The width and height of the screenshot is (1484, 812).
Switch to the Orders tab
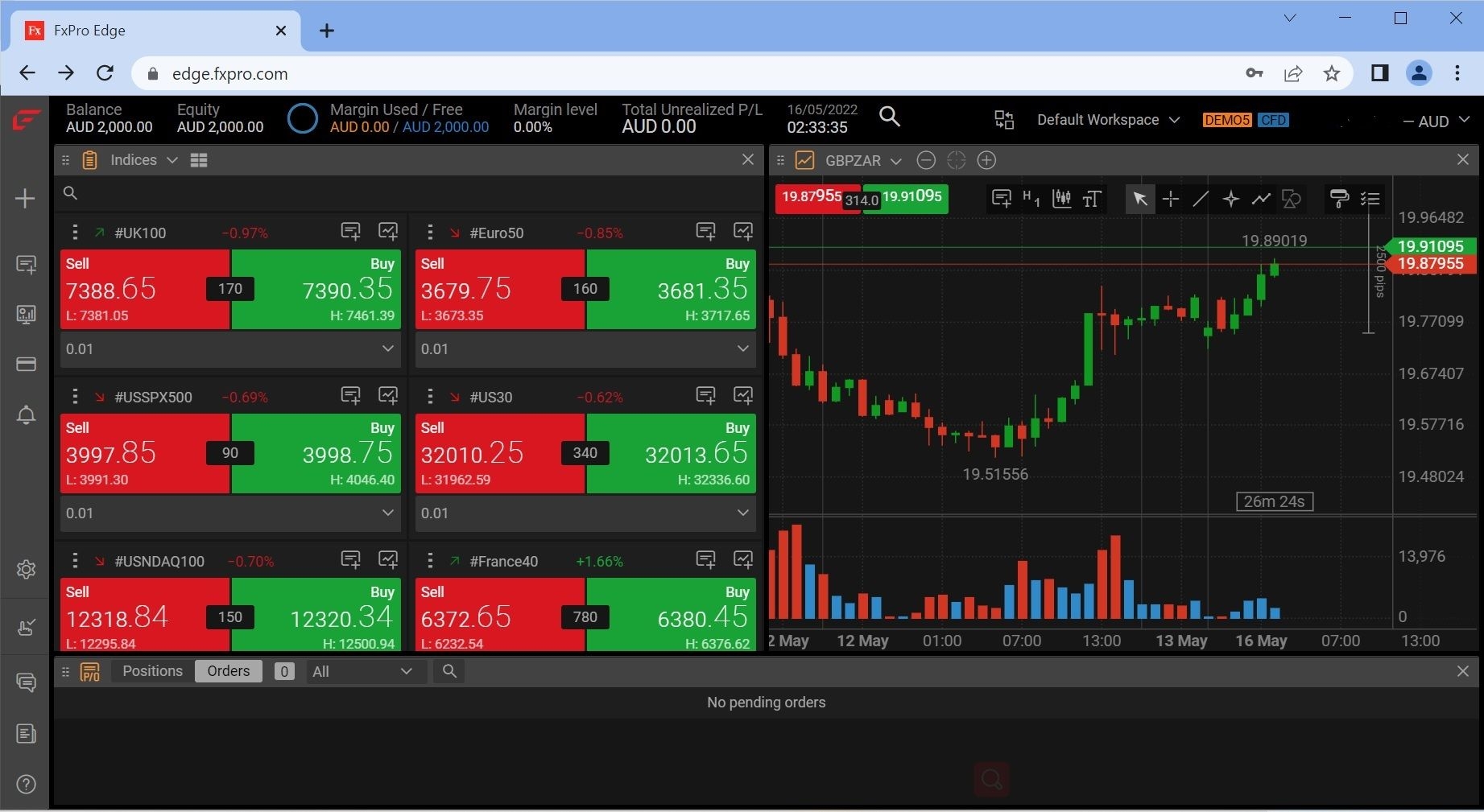click(x=228, y=670)
